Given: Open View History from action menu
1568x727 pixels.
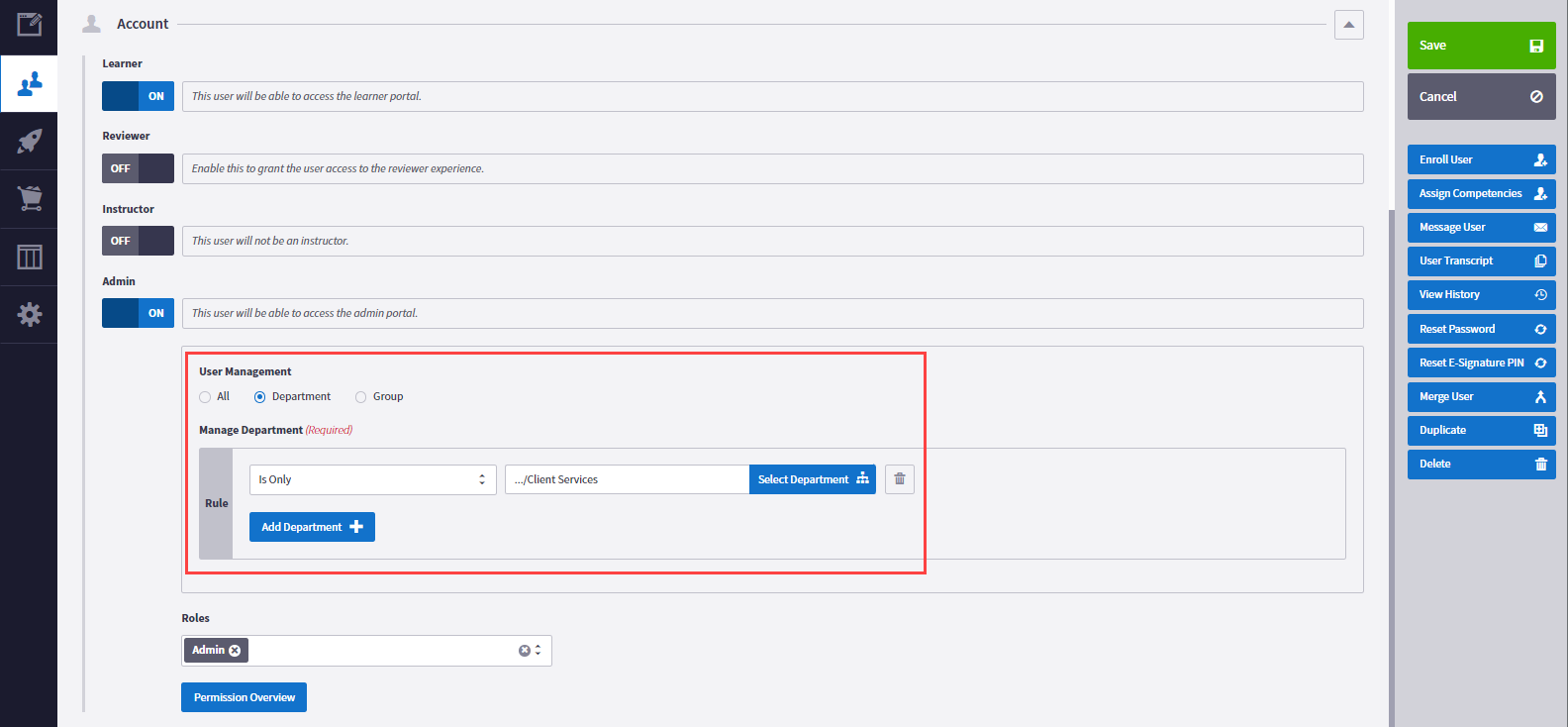Looking at the screenshot, I should 1481,295.
